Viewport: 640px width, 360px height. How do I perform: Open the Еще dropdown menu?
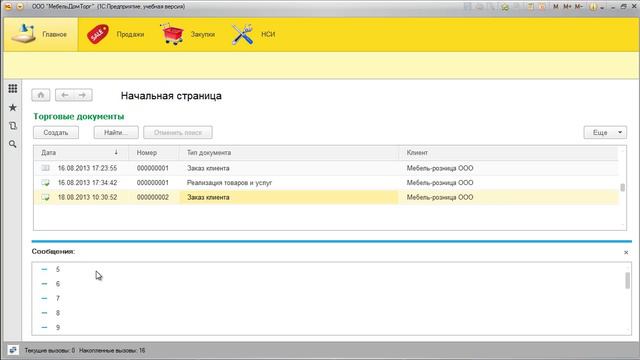click(x=605, y=133)
